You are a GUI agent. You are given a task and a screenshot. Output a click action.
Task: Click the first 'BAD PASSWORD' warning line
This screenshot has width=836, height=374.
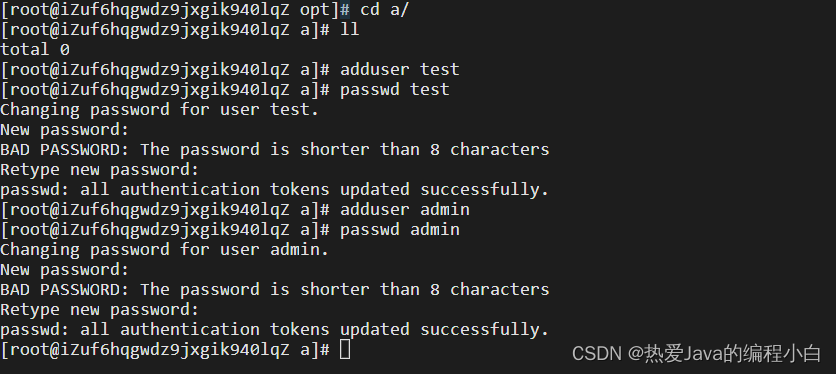275,149
